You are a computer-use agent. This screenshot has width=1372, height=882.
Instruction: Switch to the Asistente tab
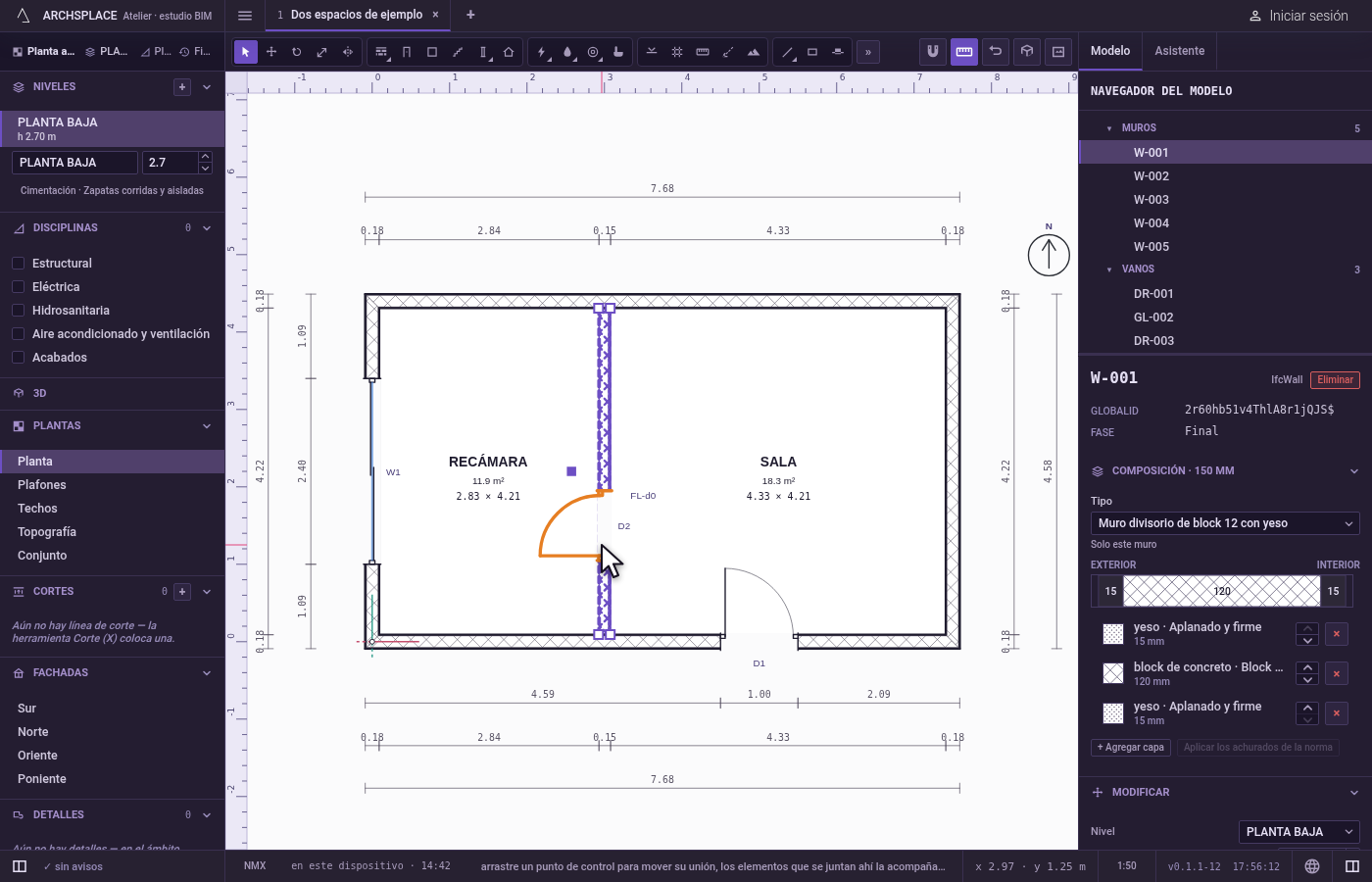pyautogui.click(x=1180, y=51)
